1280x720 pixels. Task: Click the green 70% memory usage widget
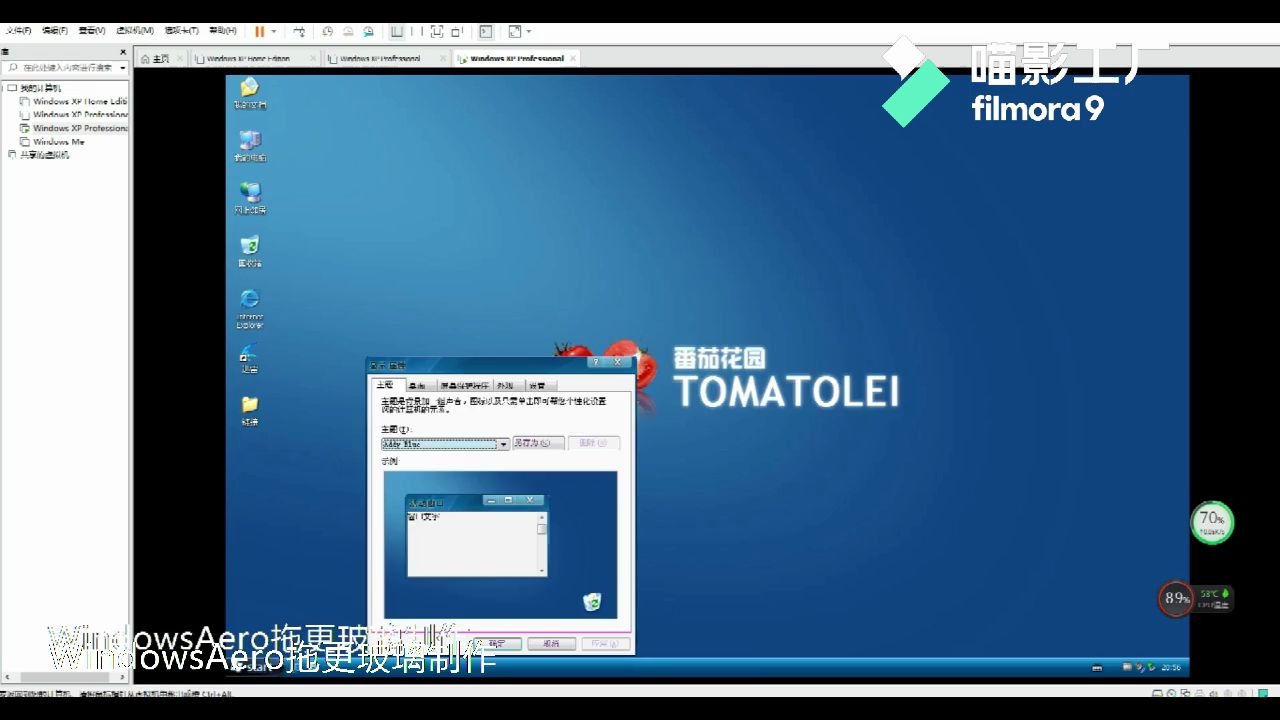click(x=1212, y=522)
